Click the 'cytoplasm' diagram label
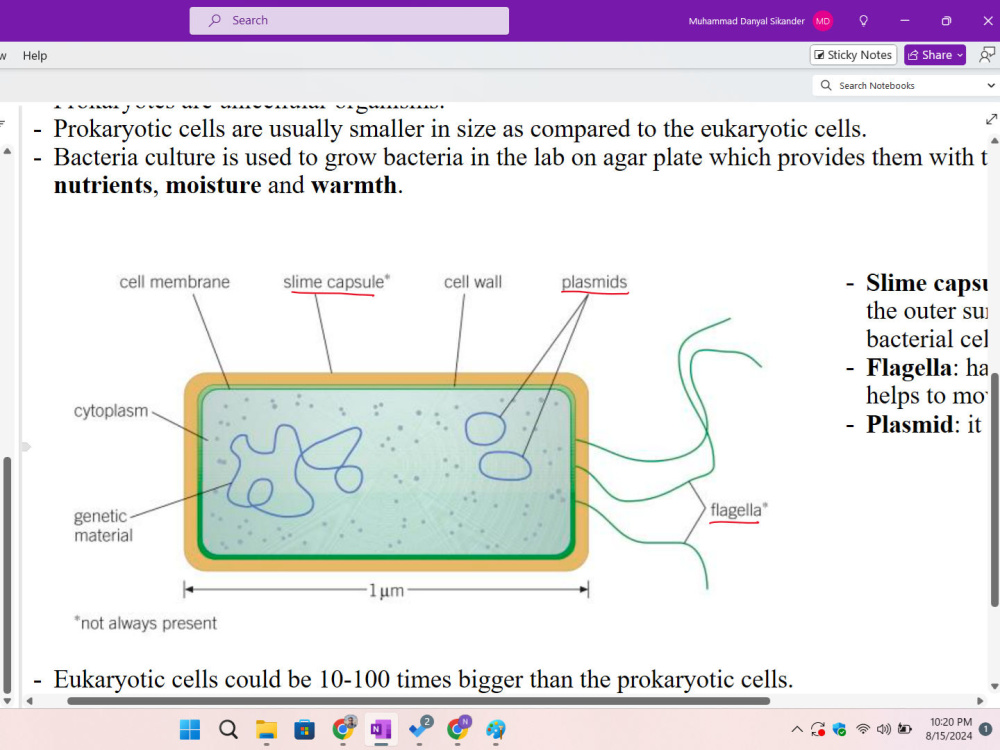The width and height of the screenshot is (1000, 750). pyautogui.click(x=110, y=411)
